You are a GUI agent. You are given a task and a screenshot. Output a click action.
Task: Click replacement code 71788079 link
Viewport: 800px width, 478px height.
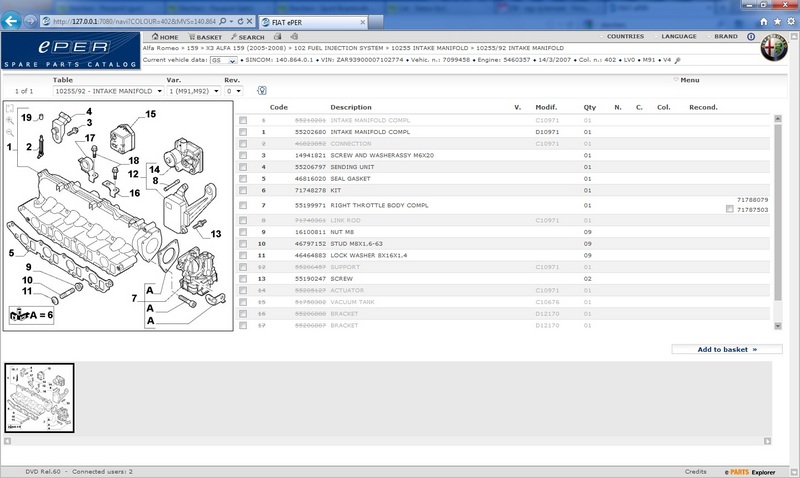751,200
